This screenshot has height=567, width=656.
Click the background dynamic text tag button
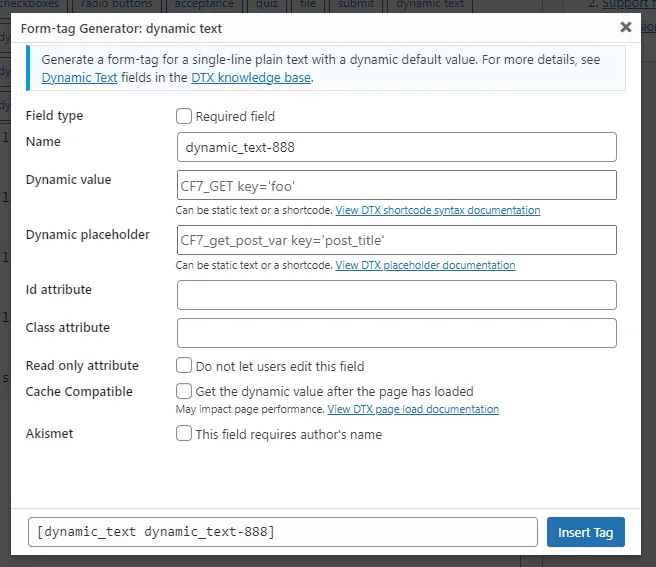click(430, 5)
